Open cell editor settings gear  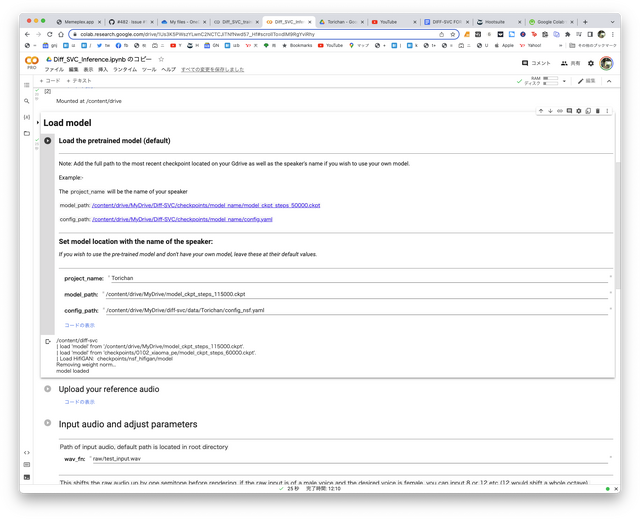tap(578, 111)
